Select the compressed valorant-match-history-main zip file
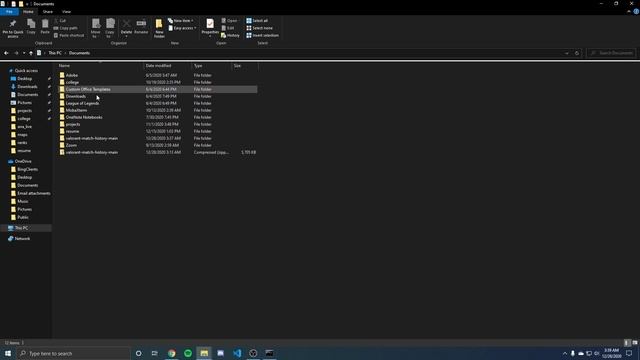 pos(157,152)
